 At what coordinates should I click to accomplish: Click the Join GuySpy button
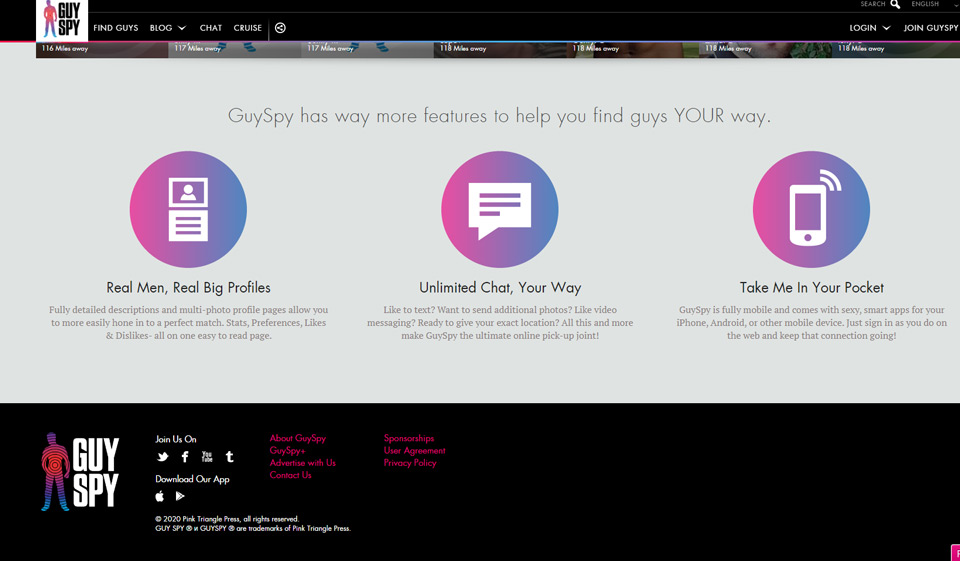tap(930, 28)
